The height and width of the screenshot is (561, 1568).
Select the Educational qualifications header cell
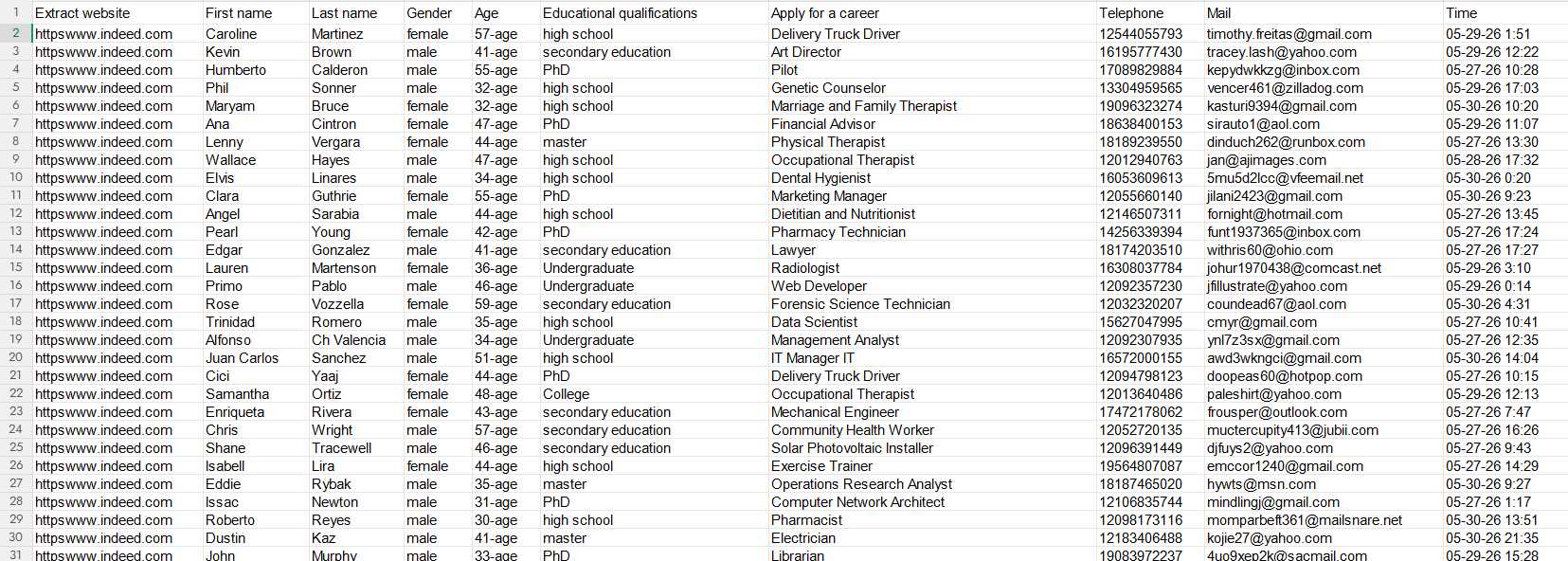654,13
